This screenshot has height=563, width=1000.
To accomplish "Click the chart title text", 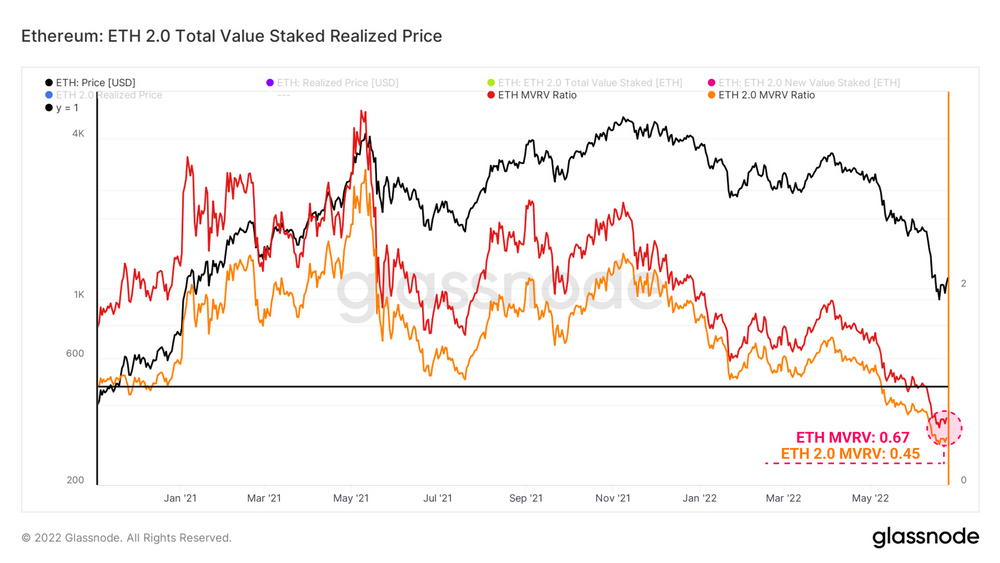I will point(232,36).
